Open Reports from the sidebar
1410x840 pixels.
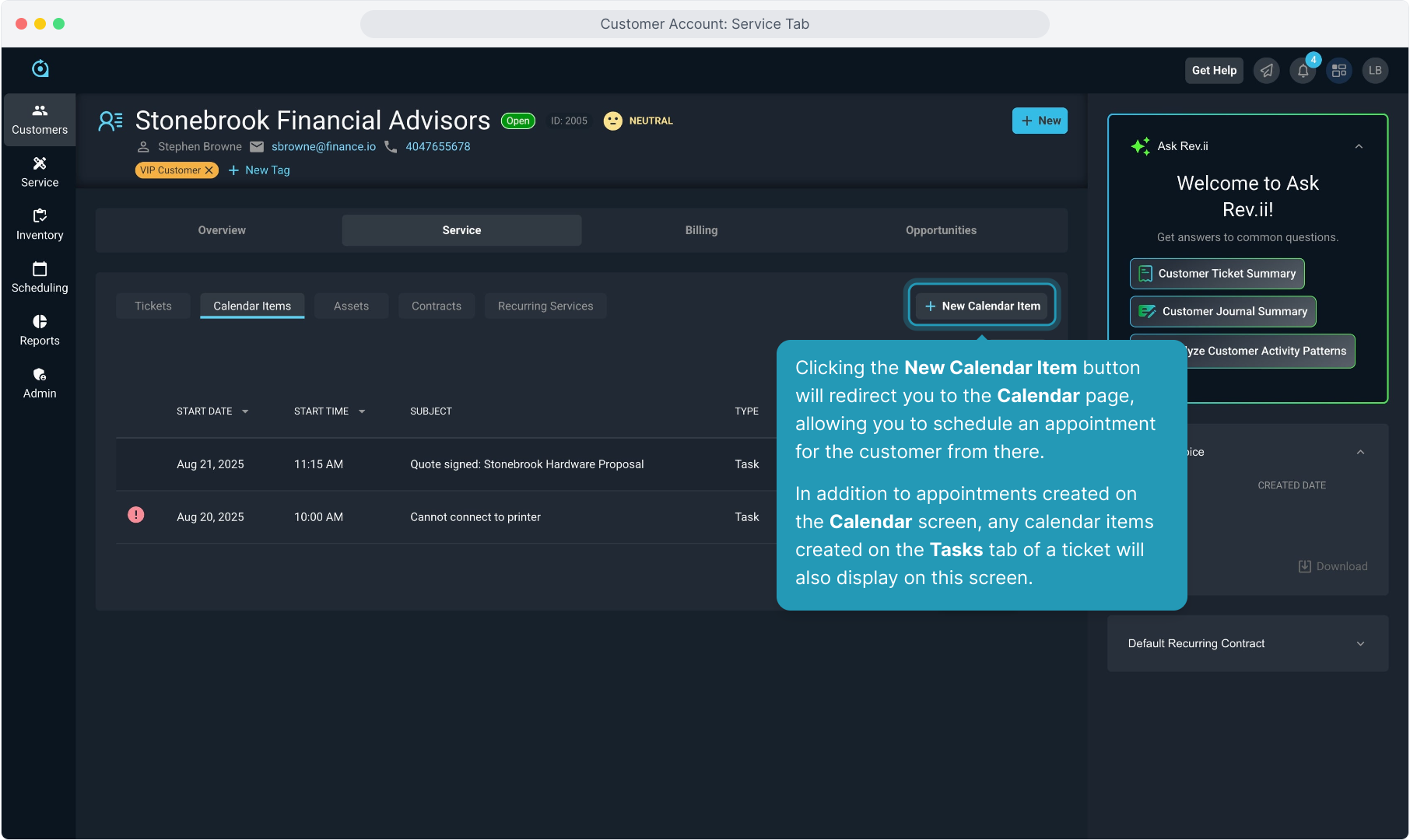[x=40, y=331]
